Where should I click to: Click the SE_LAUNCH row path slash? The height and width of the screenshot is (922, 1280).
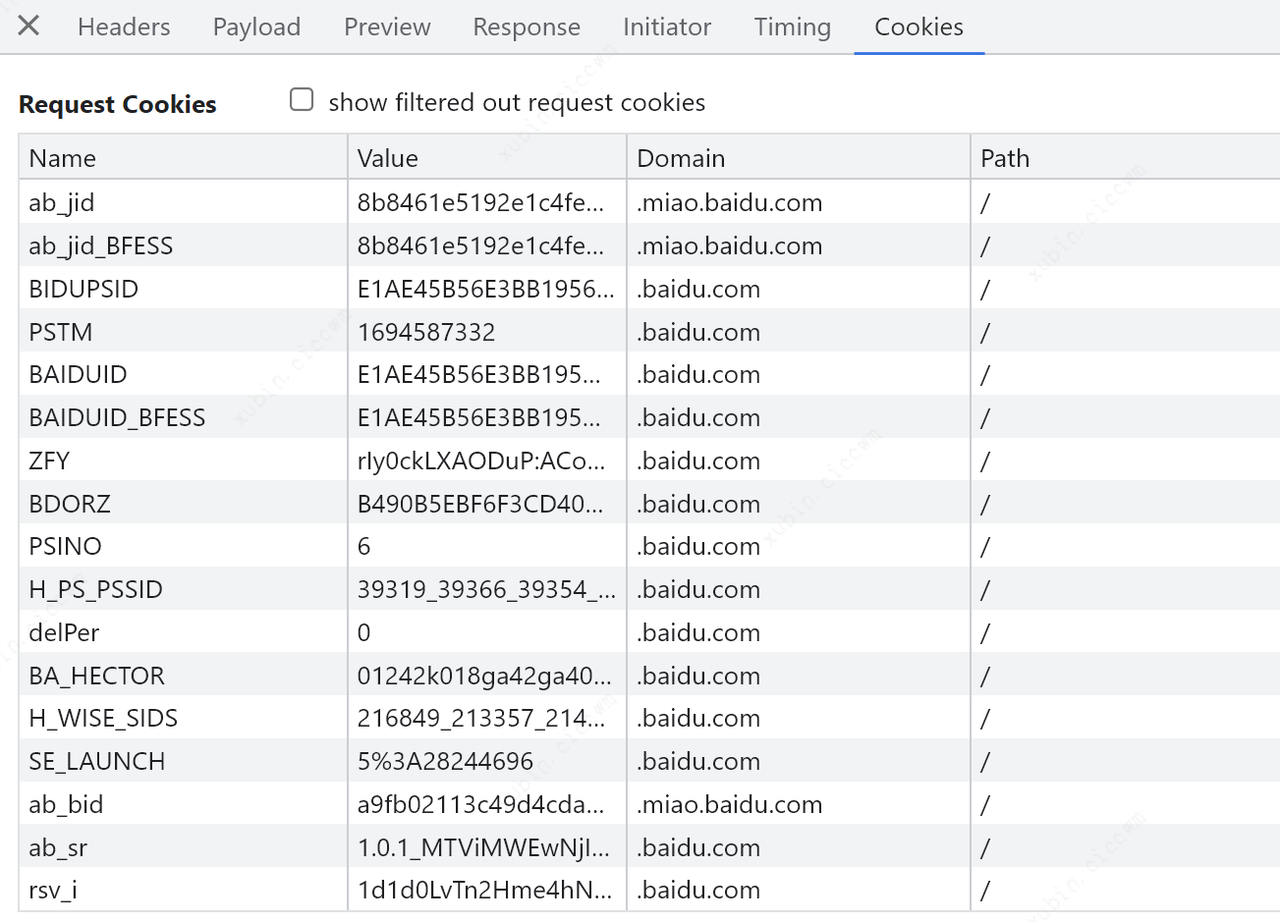(x=985, y=761)
